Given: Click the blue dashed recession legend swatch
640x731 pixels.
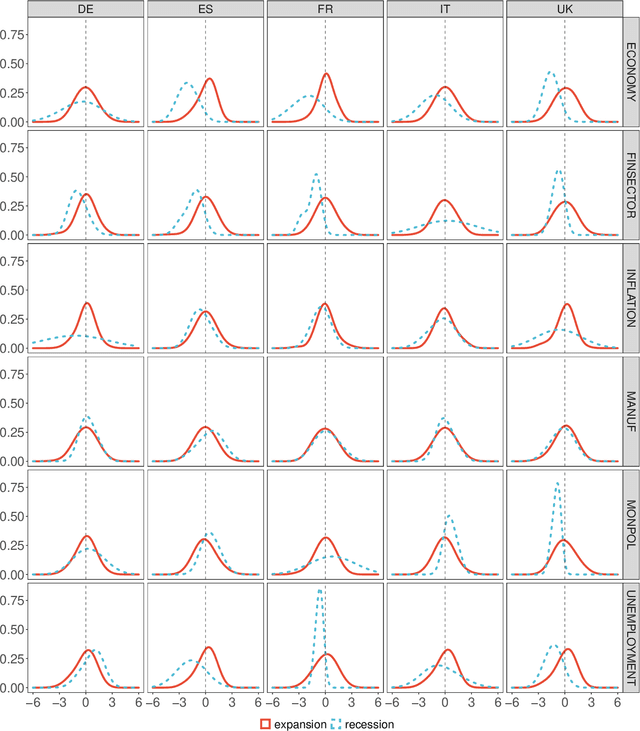Looking at the screenshot, I should click(x=336, y=724).
